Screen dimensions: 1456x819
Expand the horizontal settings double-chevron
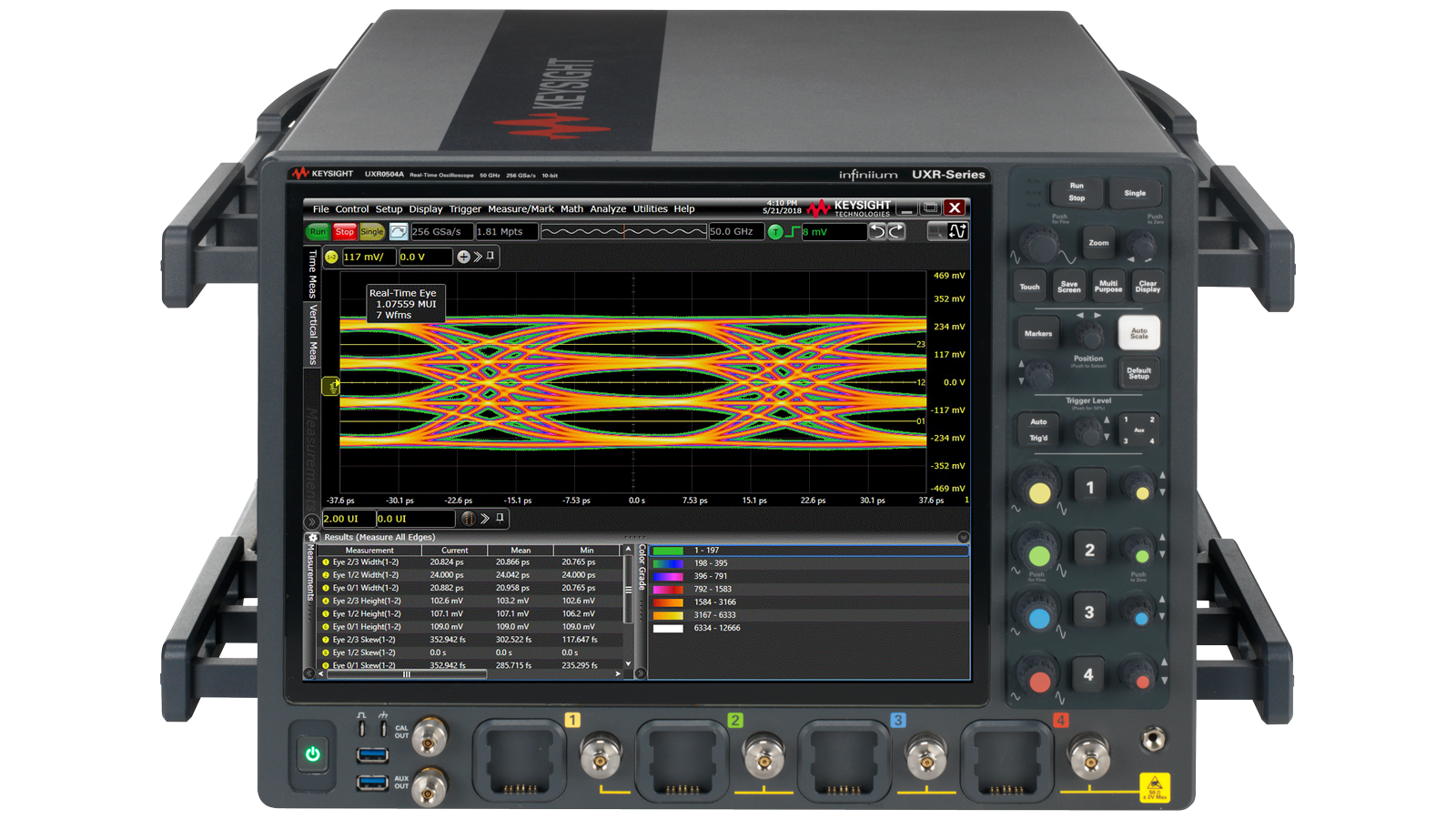click(485, 519)
